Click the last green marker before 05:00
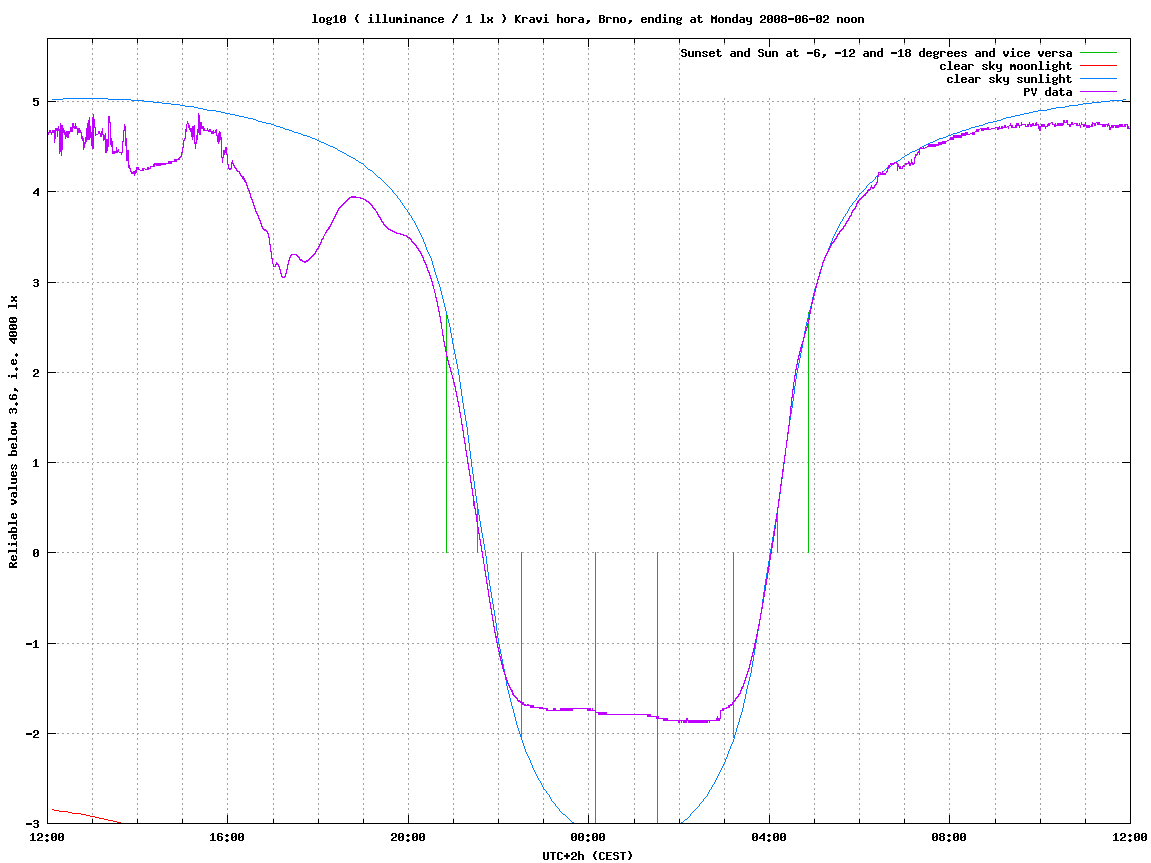1151x863 pixels. [808, 433]
